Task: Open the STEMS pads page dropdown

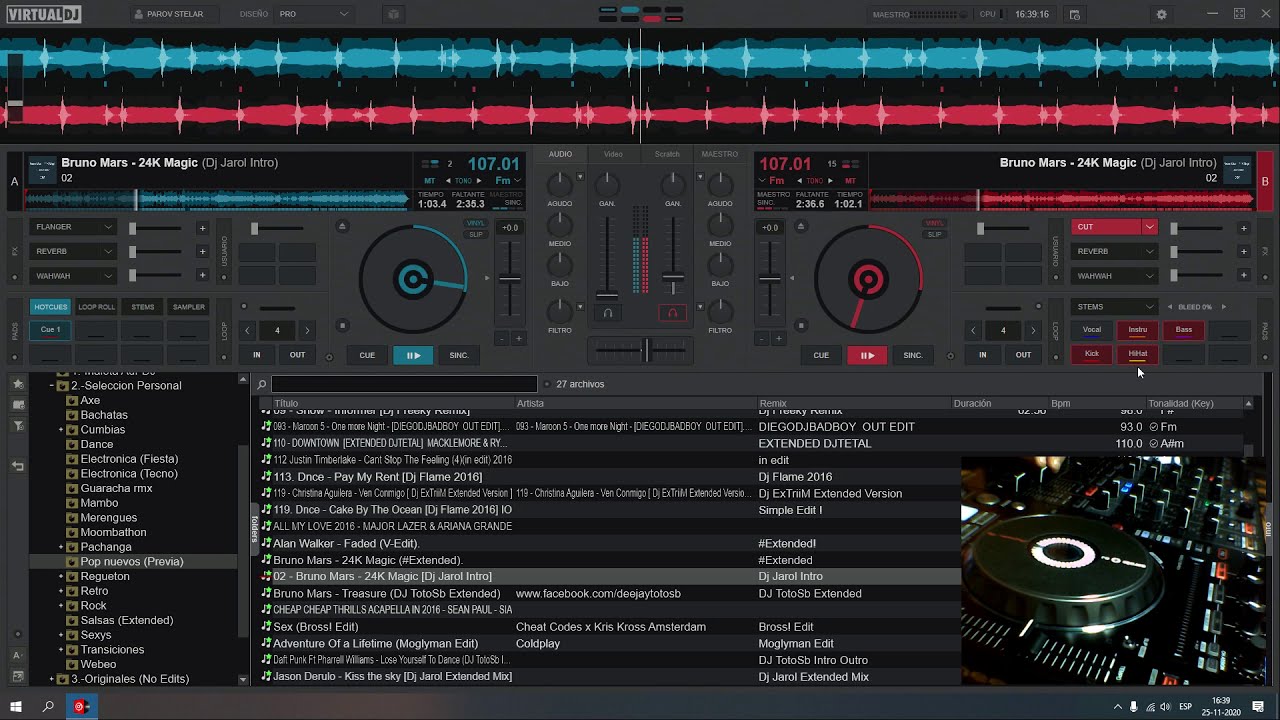Action: tap(1114, 307)
